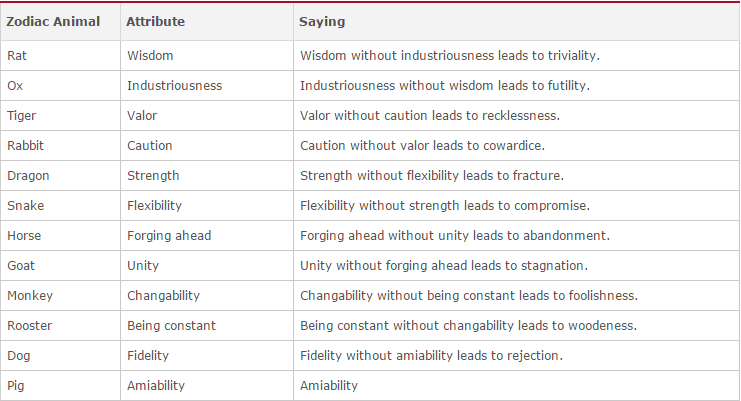
Task: Click saying 'Valor without caution leads to recklessness'
Action: click(x=429, y=116)
